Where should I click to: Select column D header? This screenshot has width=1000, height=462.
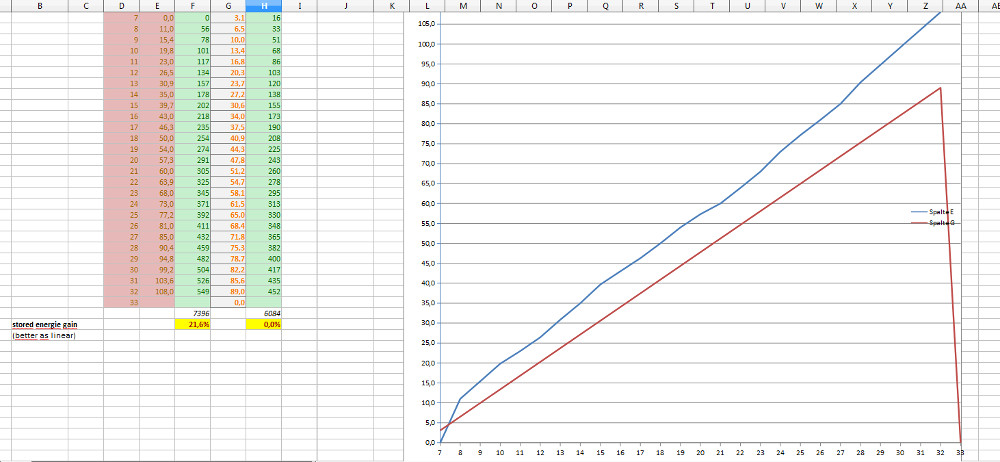[122, 6]
